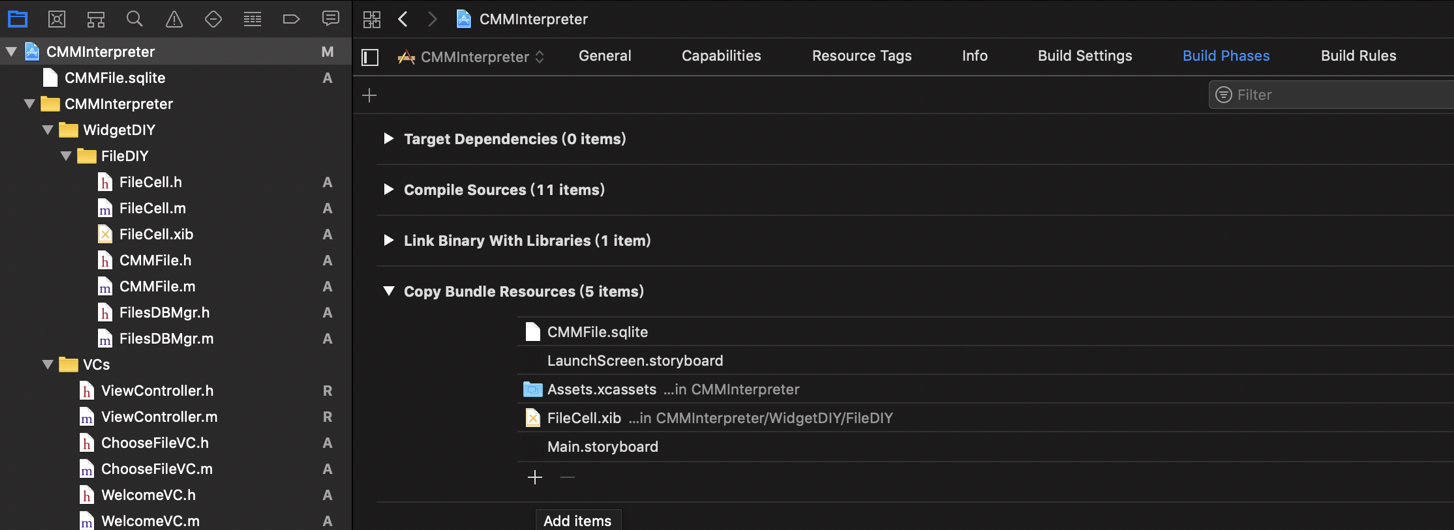Open the CMMInterpreter target dropdown
The height and width of the screenshot is (530, 1454).
click(x=471, y=57)
